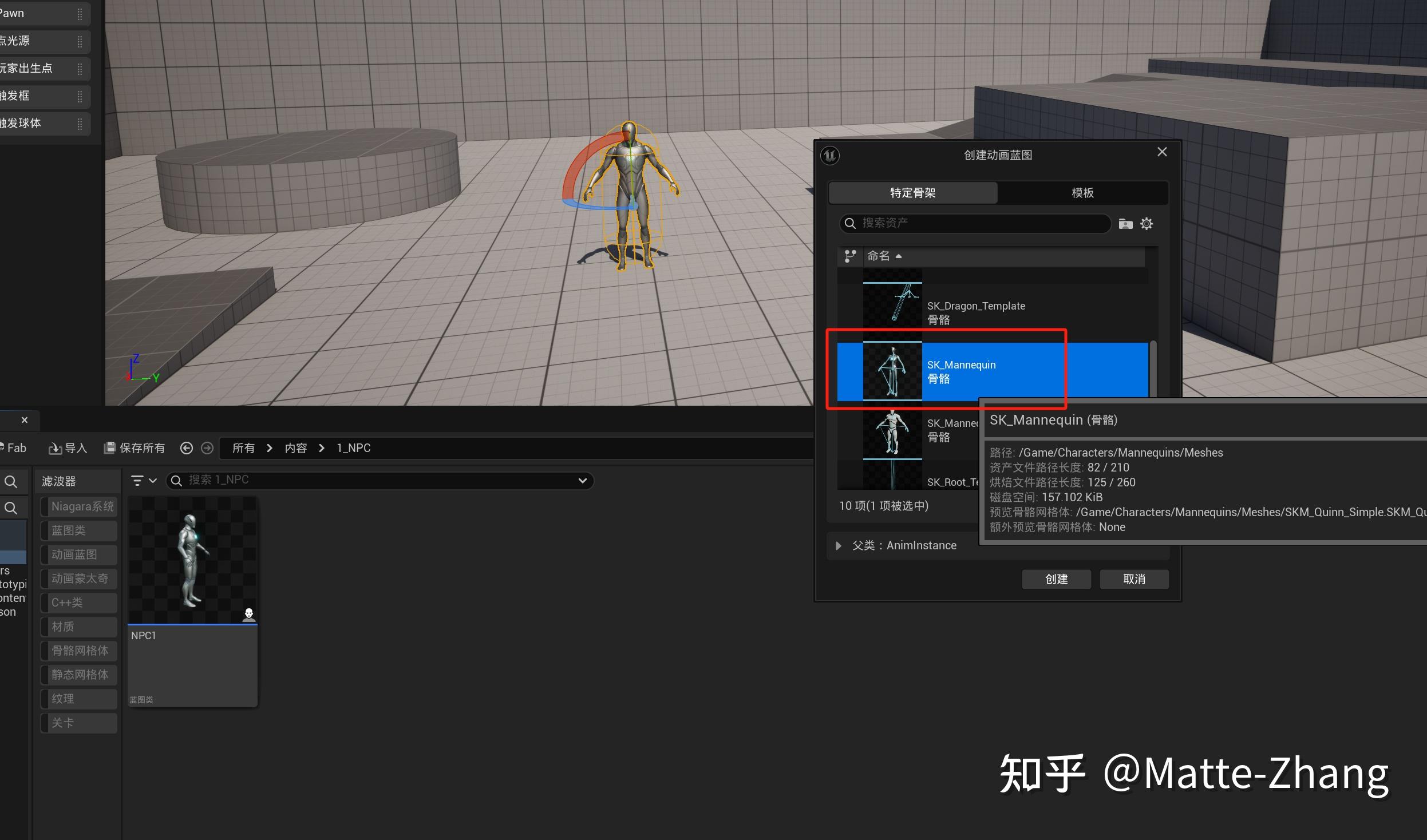Viewport: 1427px width, 840px height.
Task: Click the column customization icon beside 命名
Action: [849, 256]
